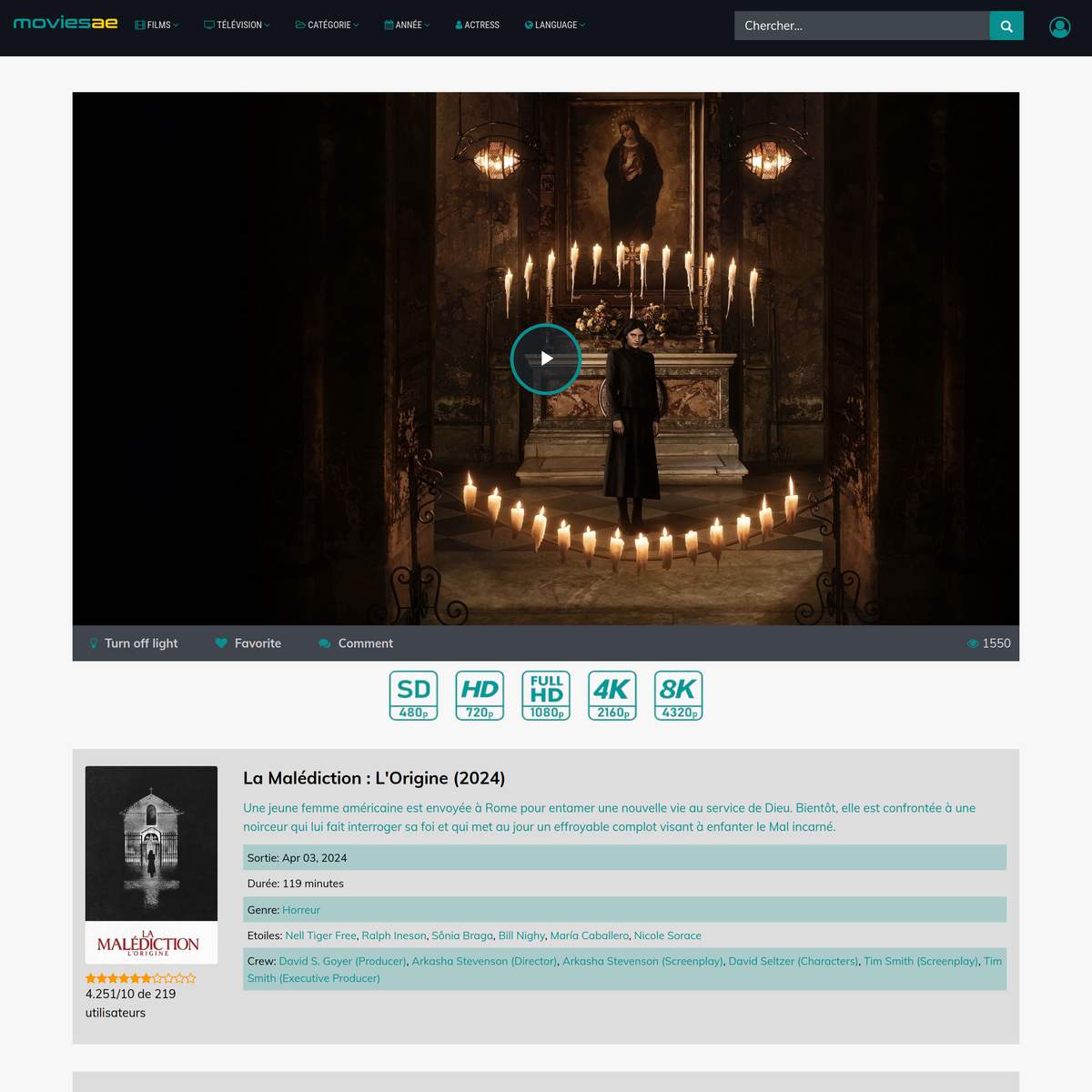This screenshot has height=1092, width=1092.
Task: Click the 4.251/10 de 219 rating text
Action: 130,1003
